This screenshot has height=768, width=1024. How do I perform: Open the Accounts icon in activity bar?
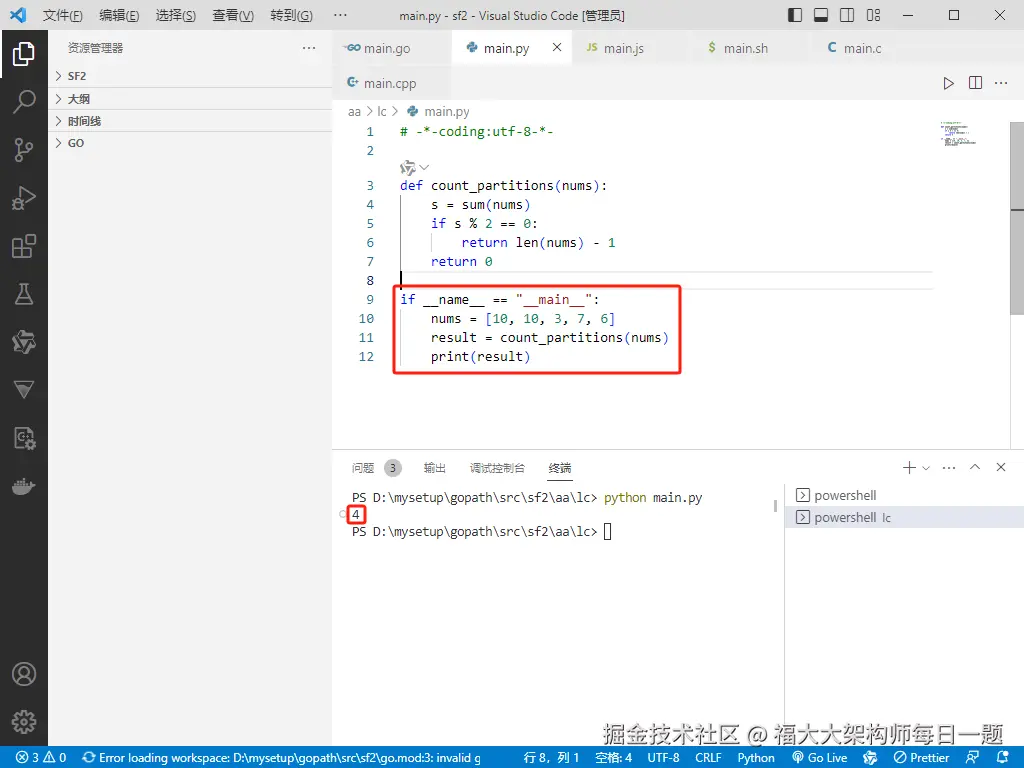click(24, 674)
